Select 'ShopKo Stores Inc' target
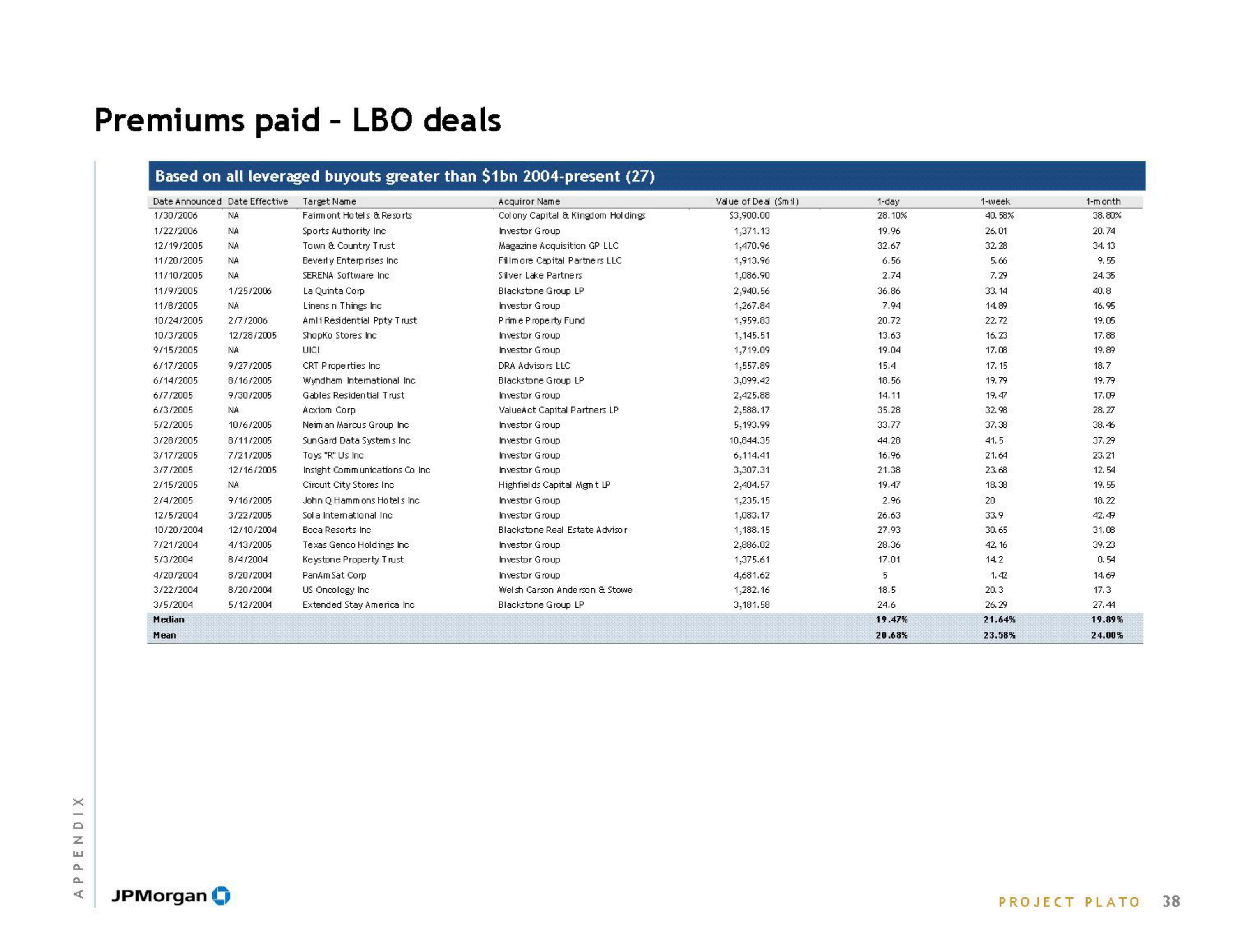The height and width of the screenshot is (952, 1233). (x=339, y=335)
